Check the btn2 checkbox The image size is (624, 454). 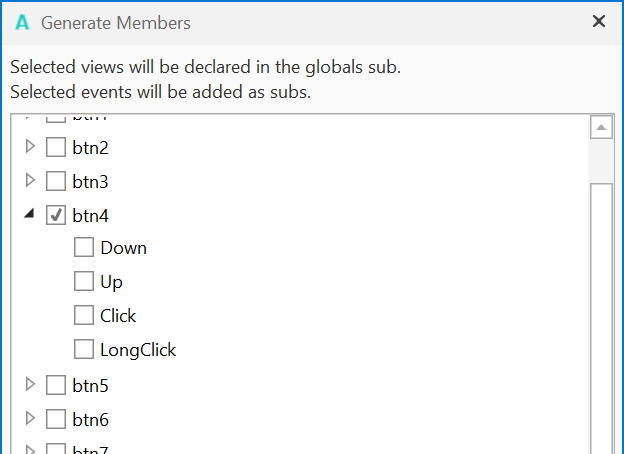56,148
